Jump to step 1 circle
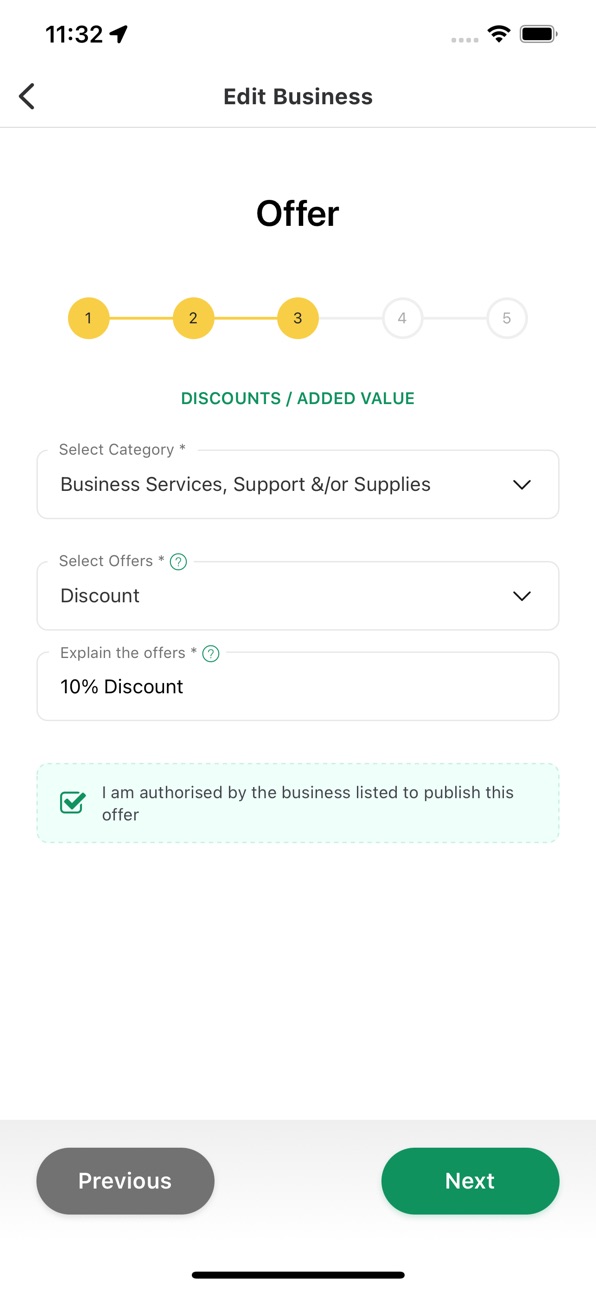Image resolution: width=596 pixels, height=1290 pixels. tap(88, 318)
